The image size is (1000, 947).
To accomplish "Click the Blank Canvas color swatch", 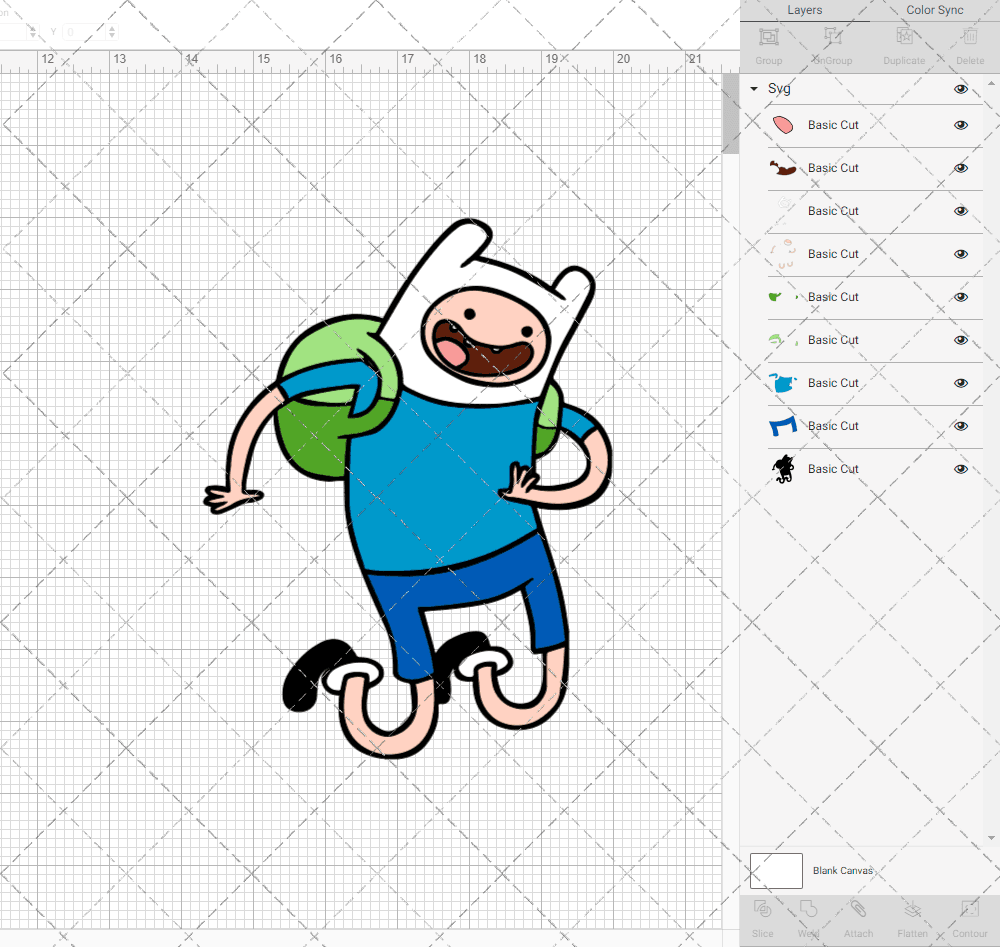I will click(x=776, y=870).
